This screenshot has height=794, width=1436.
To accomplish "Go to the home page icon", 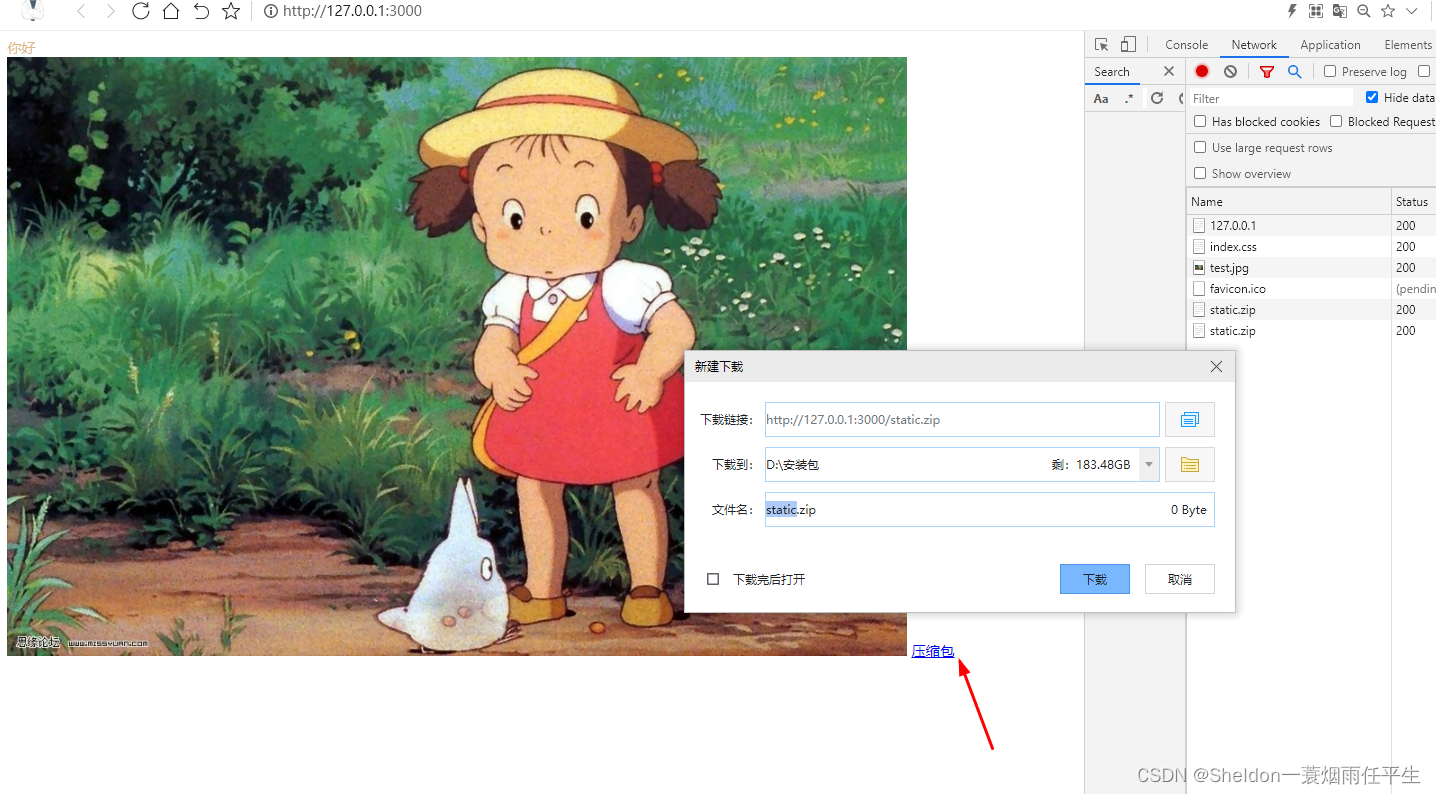I will [x=171, y=11].
